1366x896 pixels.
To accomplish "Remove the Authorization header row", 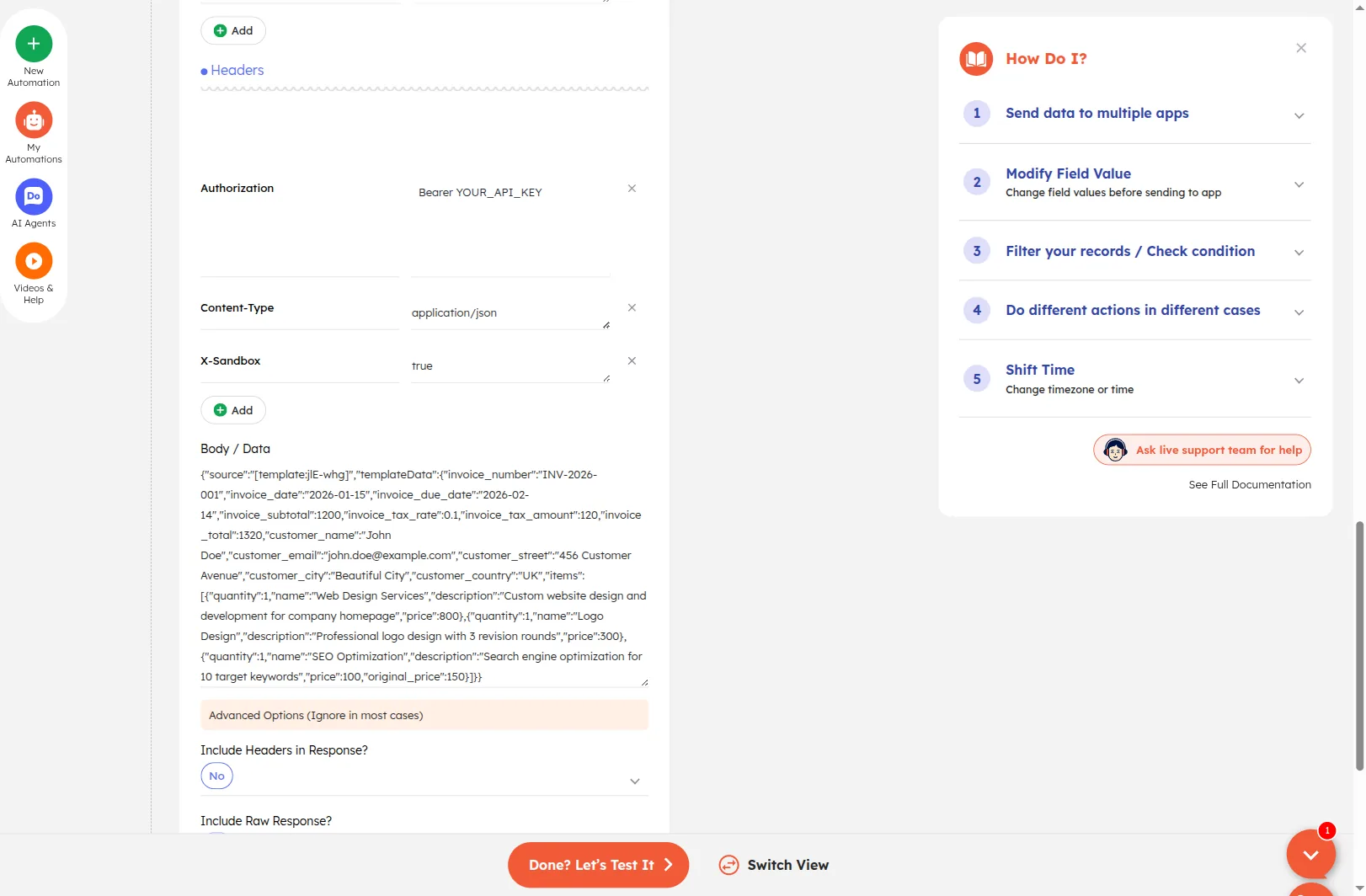I will (x=632, y=189).
